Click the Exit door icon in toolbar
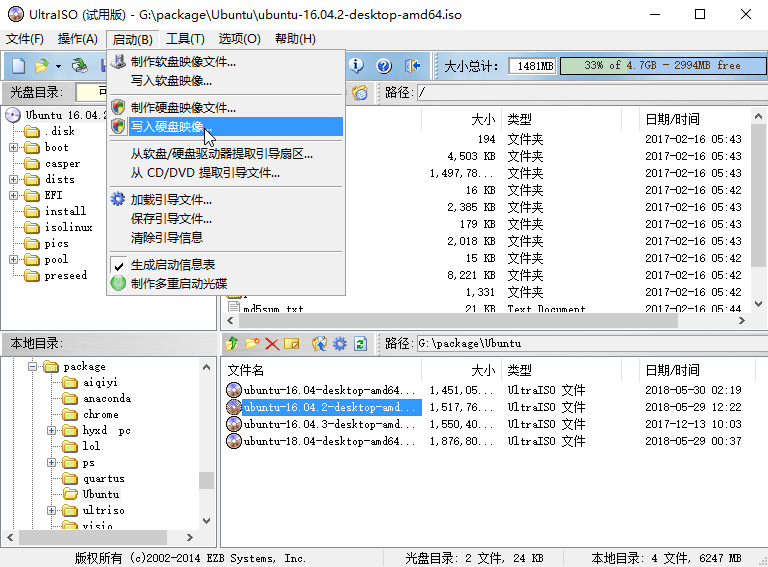This screenshot has height=567, width=768. click(x=412, y=66)
